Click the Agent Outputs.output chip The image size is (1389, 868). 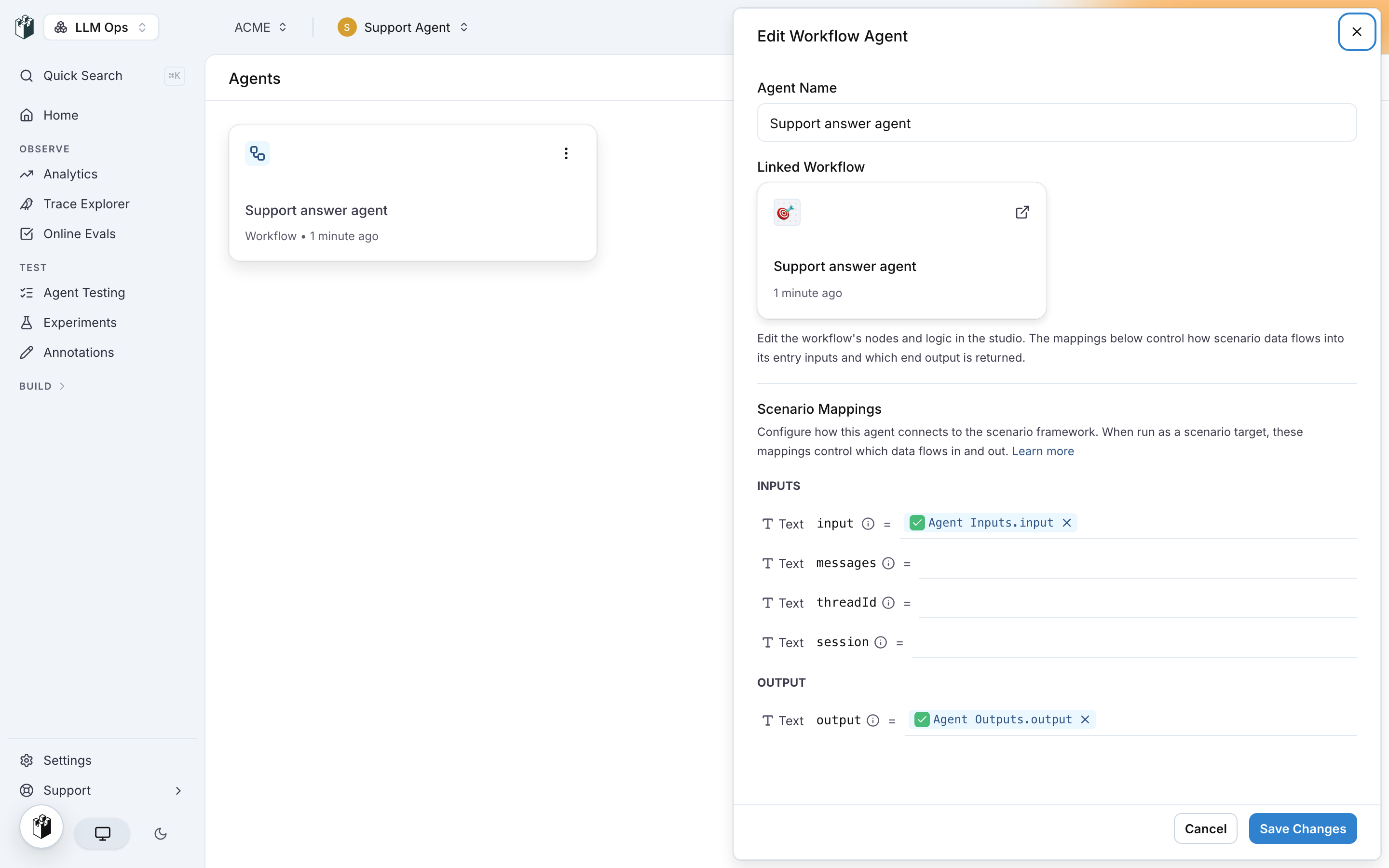[1002, 719]
